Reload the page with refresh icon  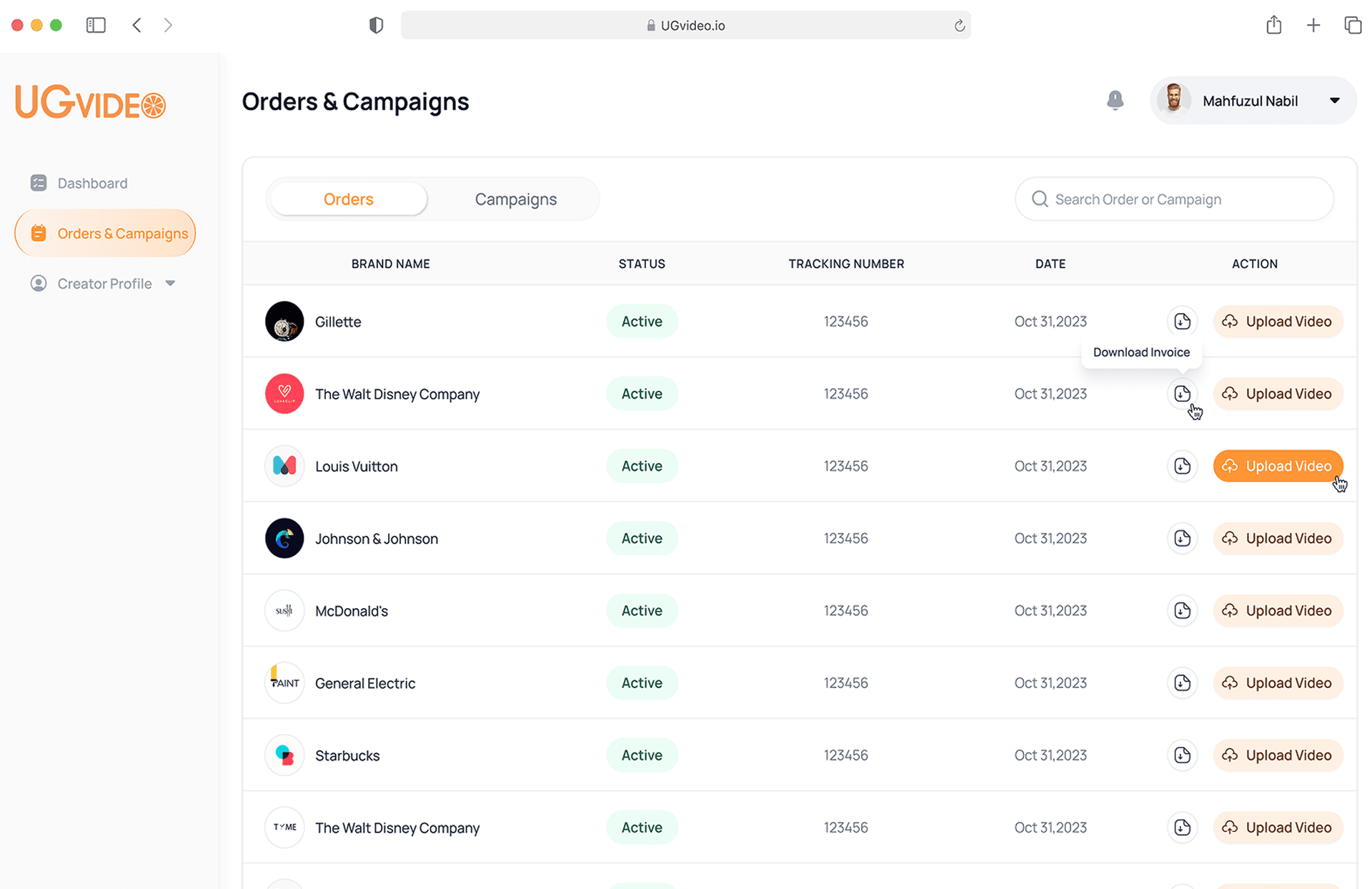(x=959, y=26)
